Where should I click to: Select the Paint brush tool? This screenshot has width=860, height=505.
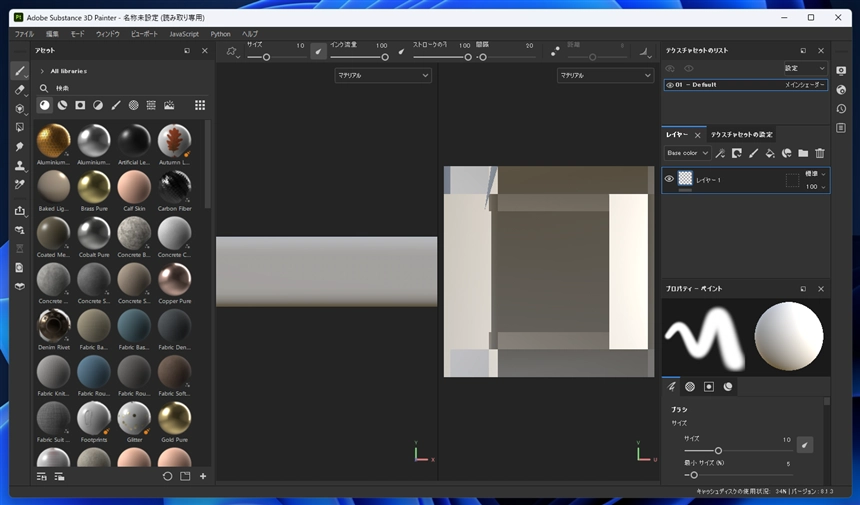(19, 71)
